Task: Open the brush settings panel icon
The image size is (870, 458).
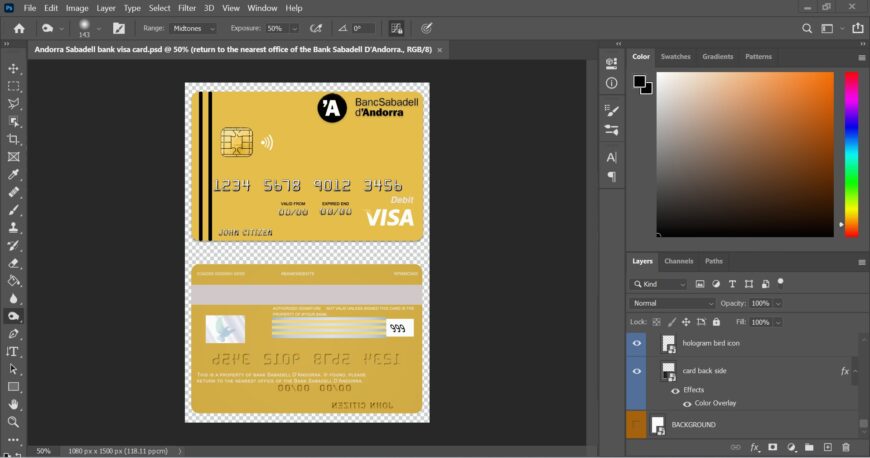Action: (x=119, y=28)
